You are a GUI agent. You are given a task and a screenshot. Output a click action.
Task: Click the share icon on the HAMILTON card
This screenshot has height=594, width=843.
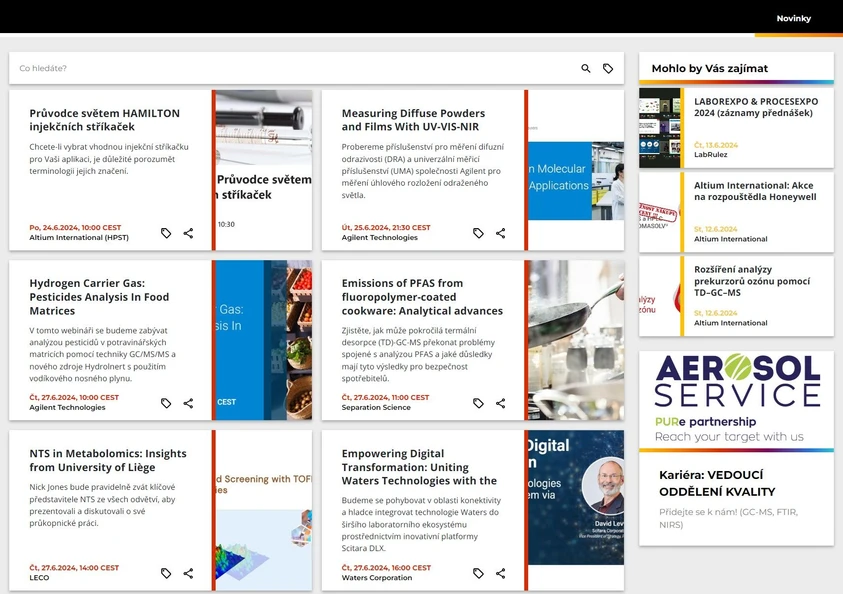(x=188, y=233)
